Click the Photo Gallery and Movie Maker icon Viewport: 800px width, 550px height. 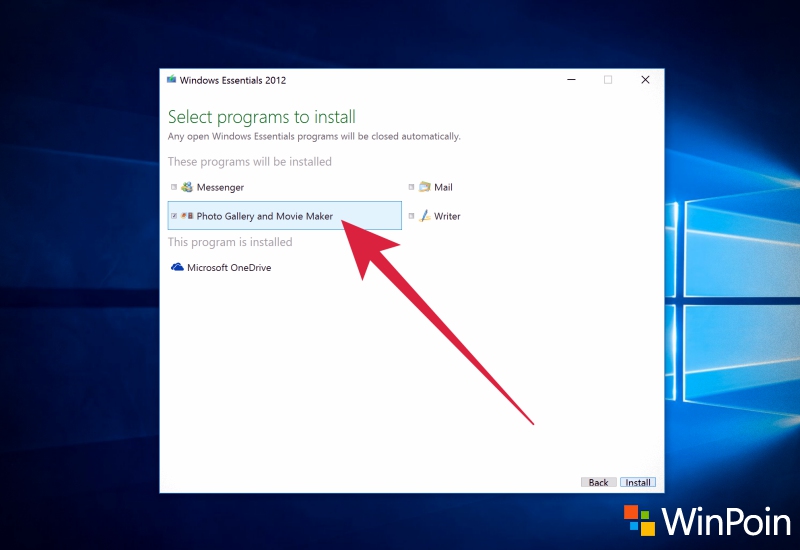pyautogui.click(x=187, y=216)
